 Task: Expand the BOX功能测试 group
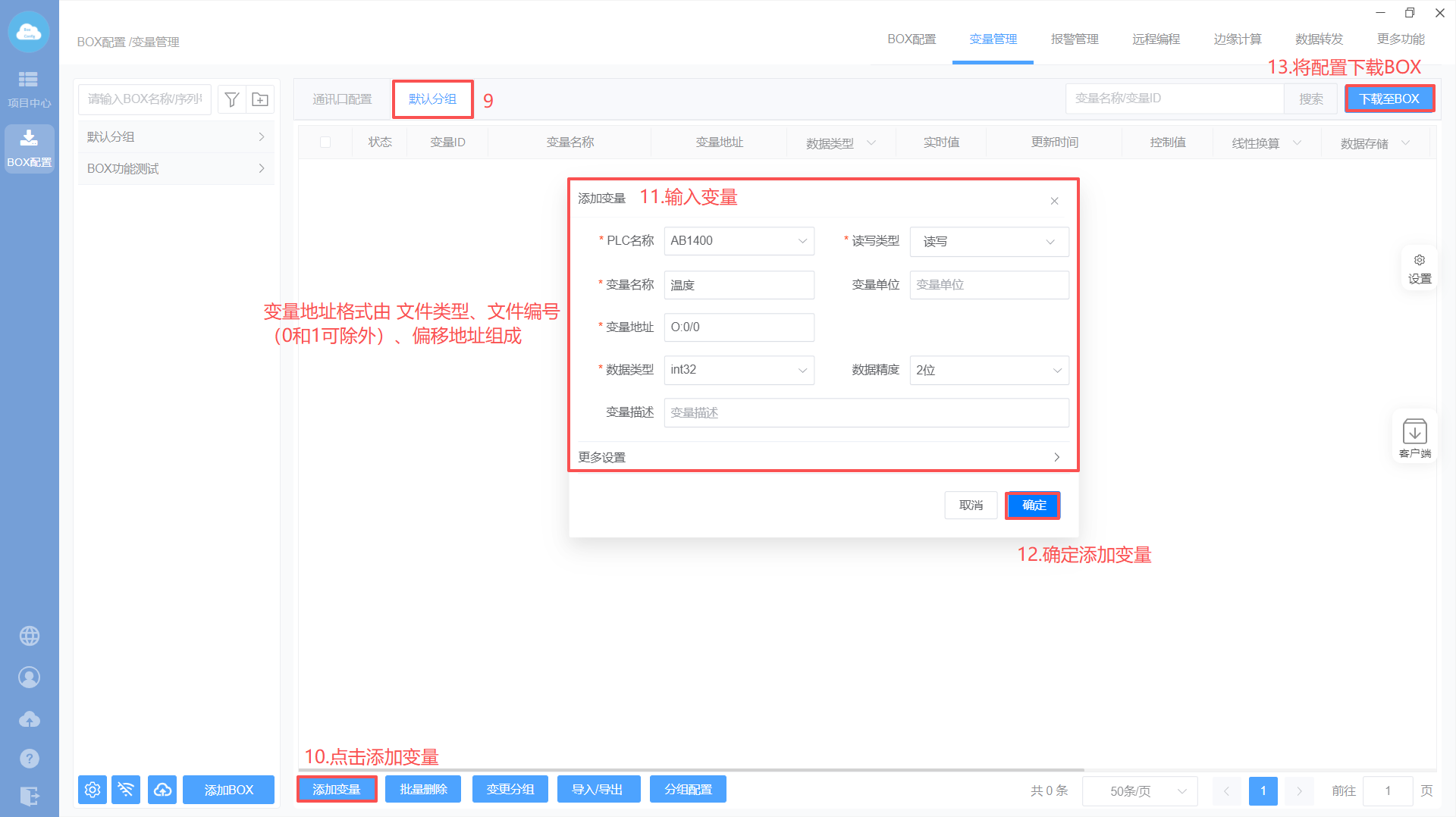[175, 168]
